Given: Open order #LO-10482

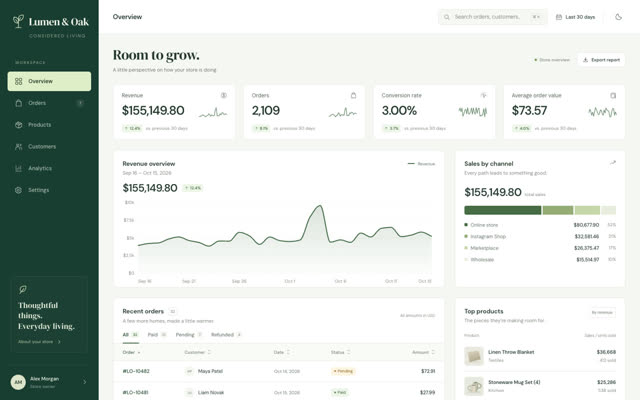Looking at the screenshot, I should [136, 371].
